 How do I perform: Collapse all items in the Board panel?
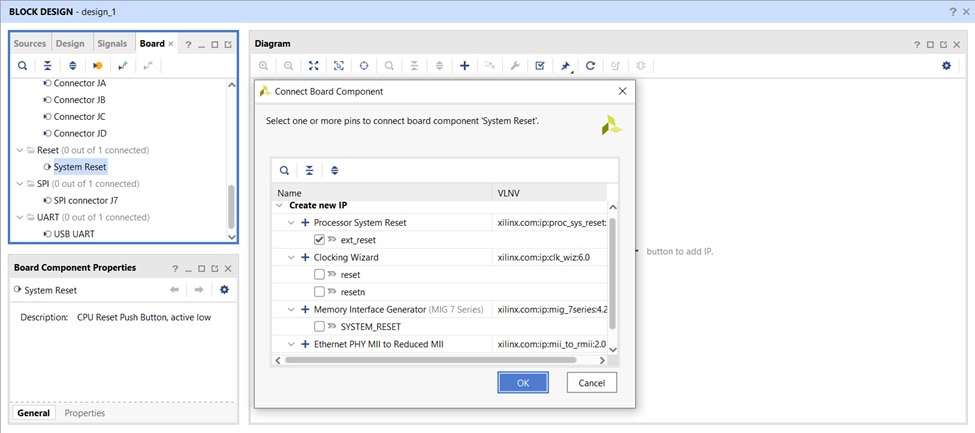[x=47, y=65]
